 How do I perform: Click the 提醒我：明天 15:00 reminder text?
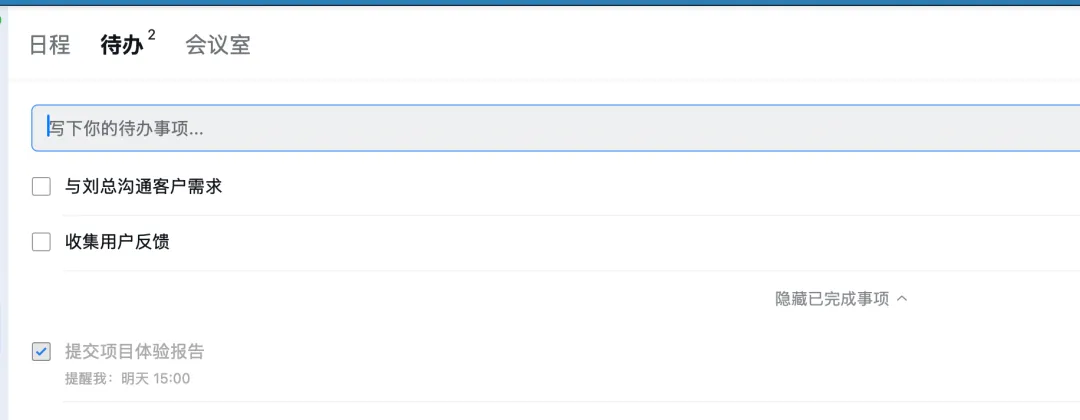click(x=127, y=379)
